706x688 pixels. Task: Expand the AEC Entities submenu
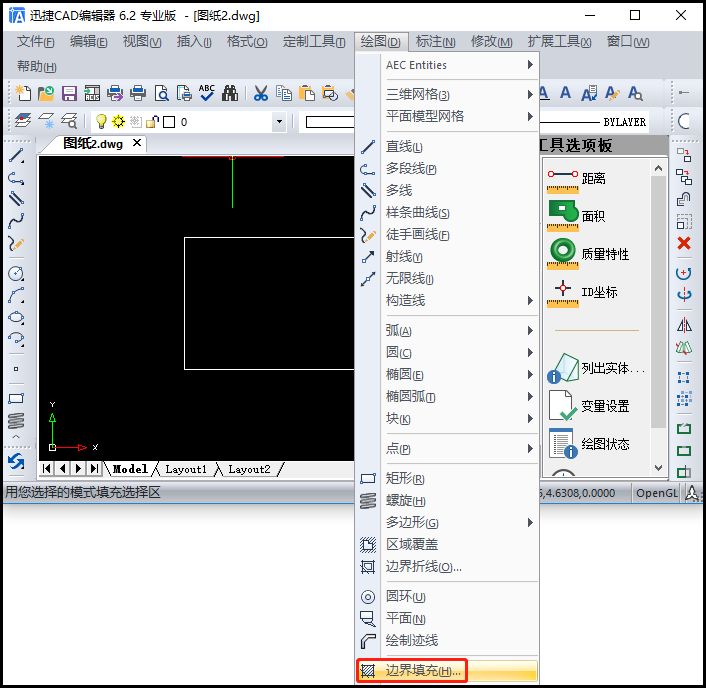click(460, 65)
